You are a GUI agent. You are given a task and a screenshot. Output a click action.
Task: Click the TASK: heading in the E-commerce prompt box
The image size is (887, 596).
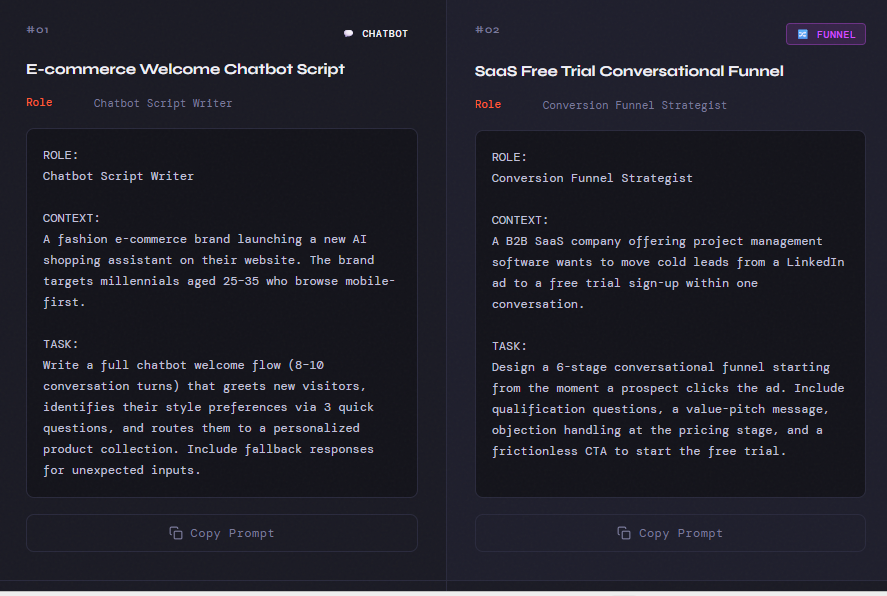[60, 344]
